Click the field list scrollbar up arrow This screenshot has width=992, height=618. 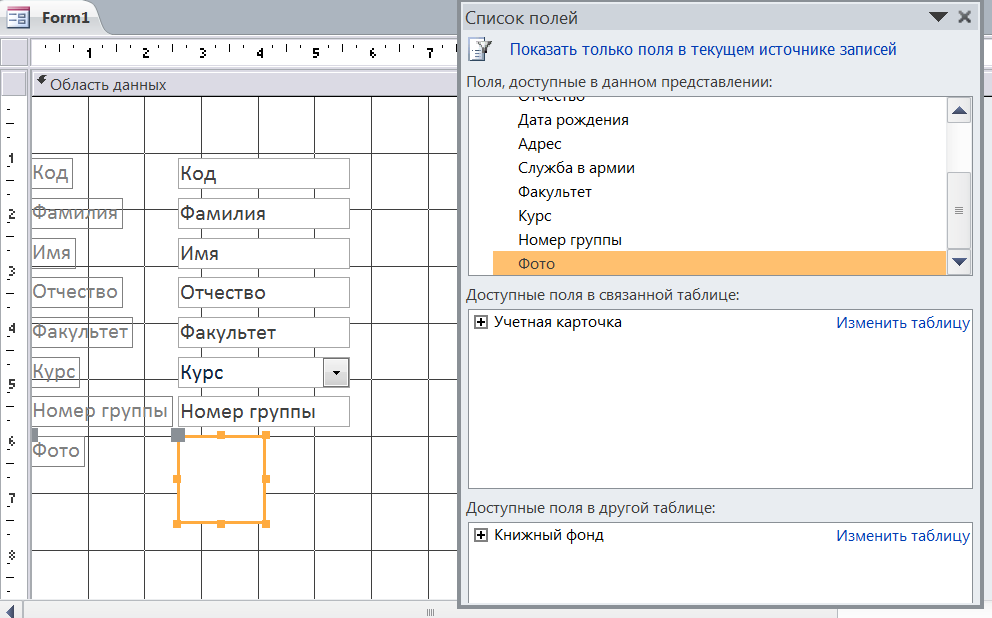click(959, 111)
